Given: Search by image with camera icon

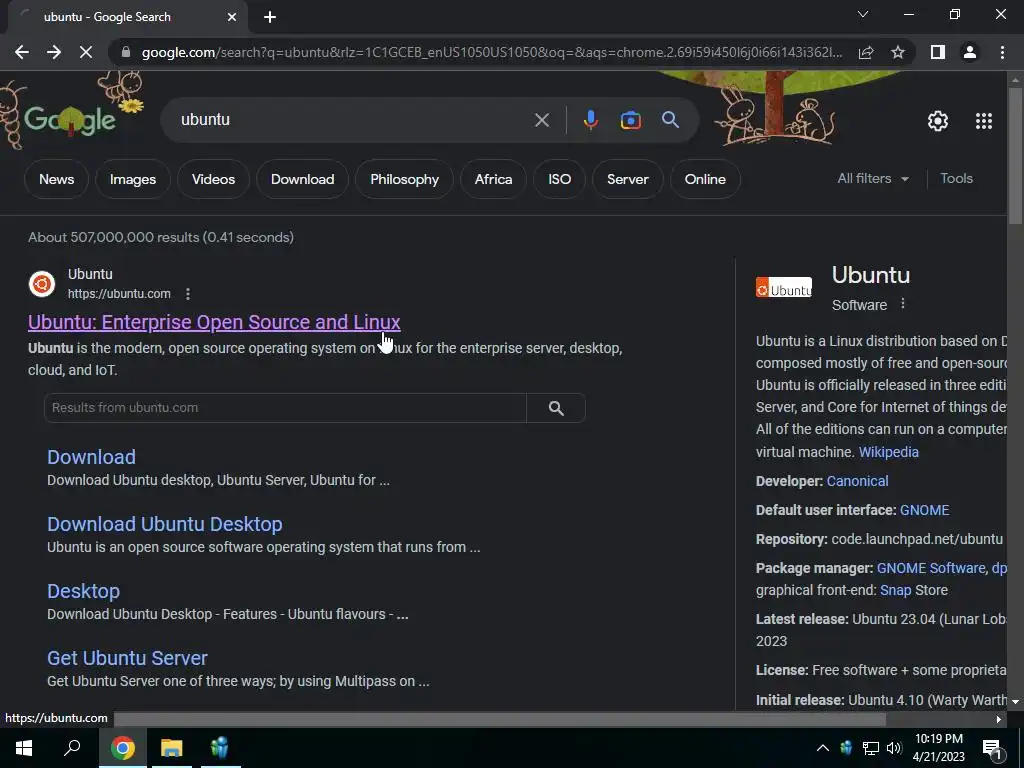Looking at the screenshot, I should click(x=630, y=120).
